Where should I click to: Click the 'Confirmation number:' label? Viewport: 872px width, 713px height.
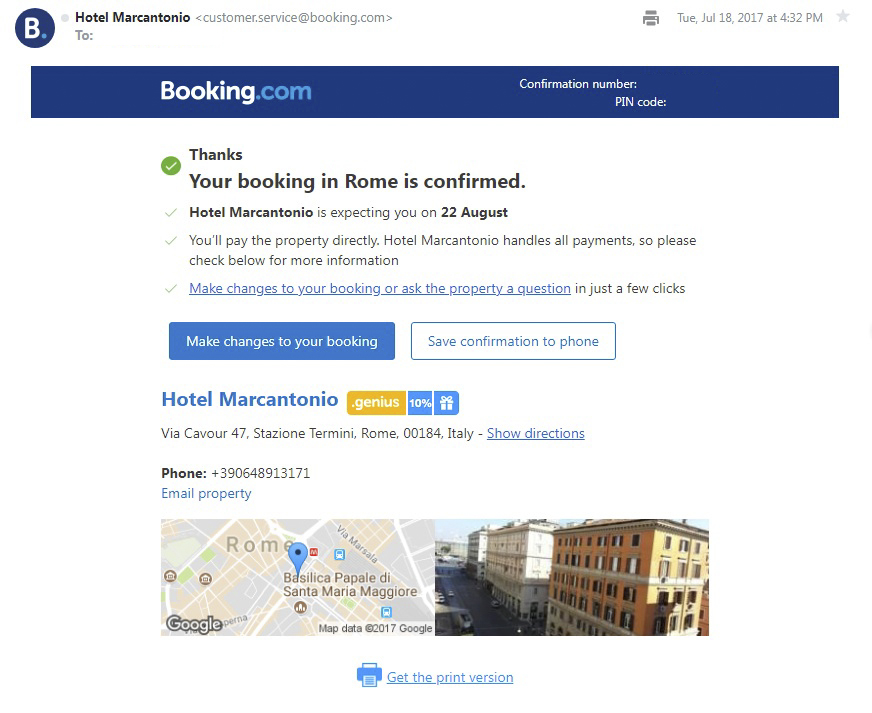578,84
